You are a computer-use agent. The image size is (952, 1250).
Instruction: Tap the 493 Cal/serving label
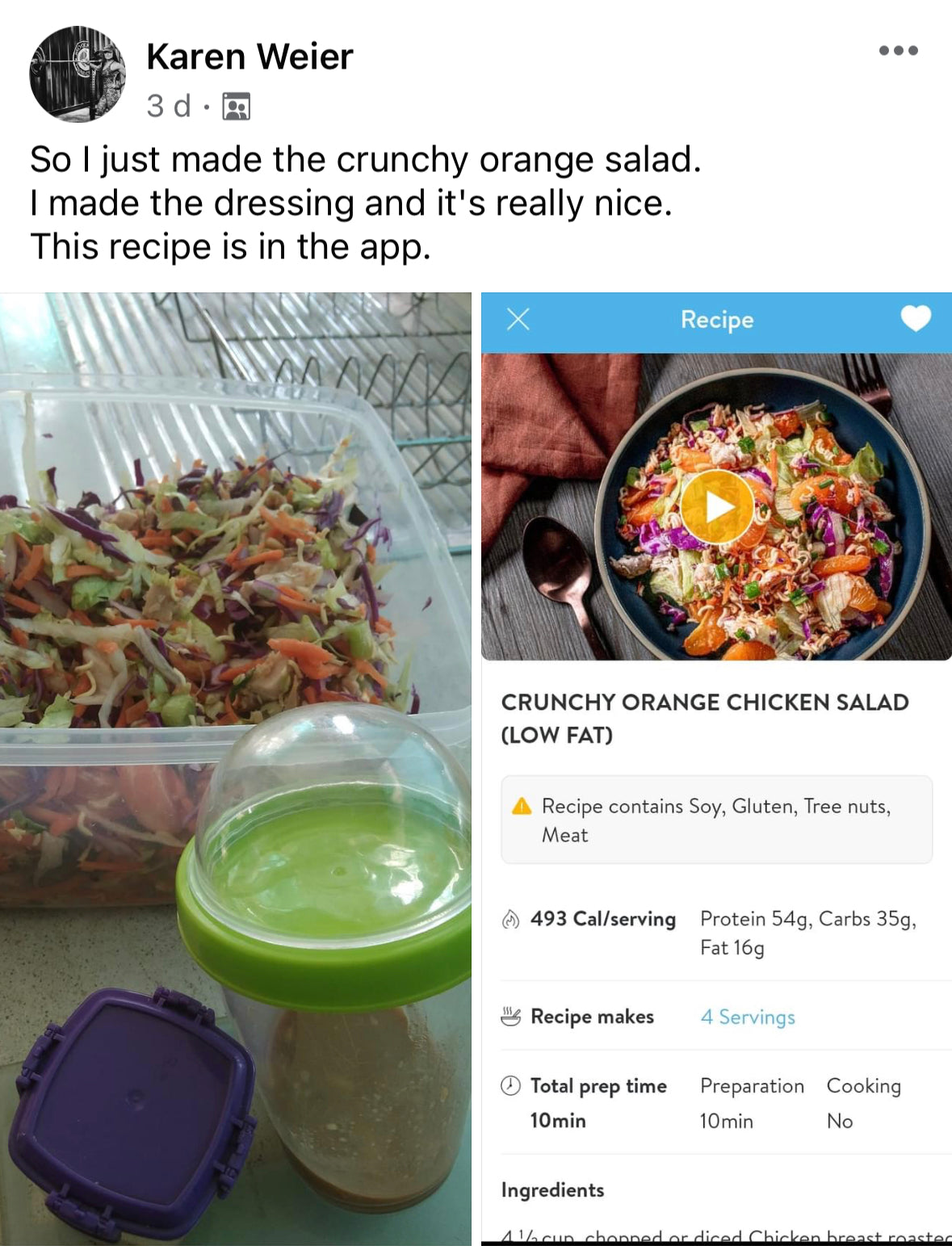click(x=602, y=919)
